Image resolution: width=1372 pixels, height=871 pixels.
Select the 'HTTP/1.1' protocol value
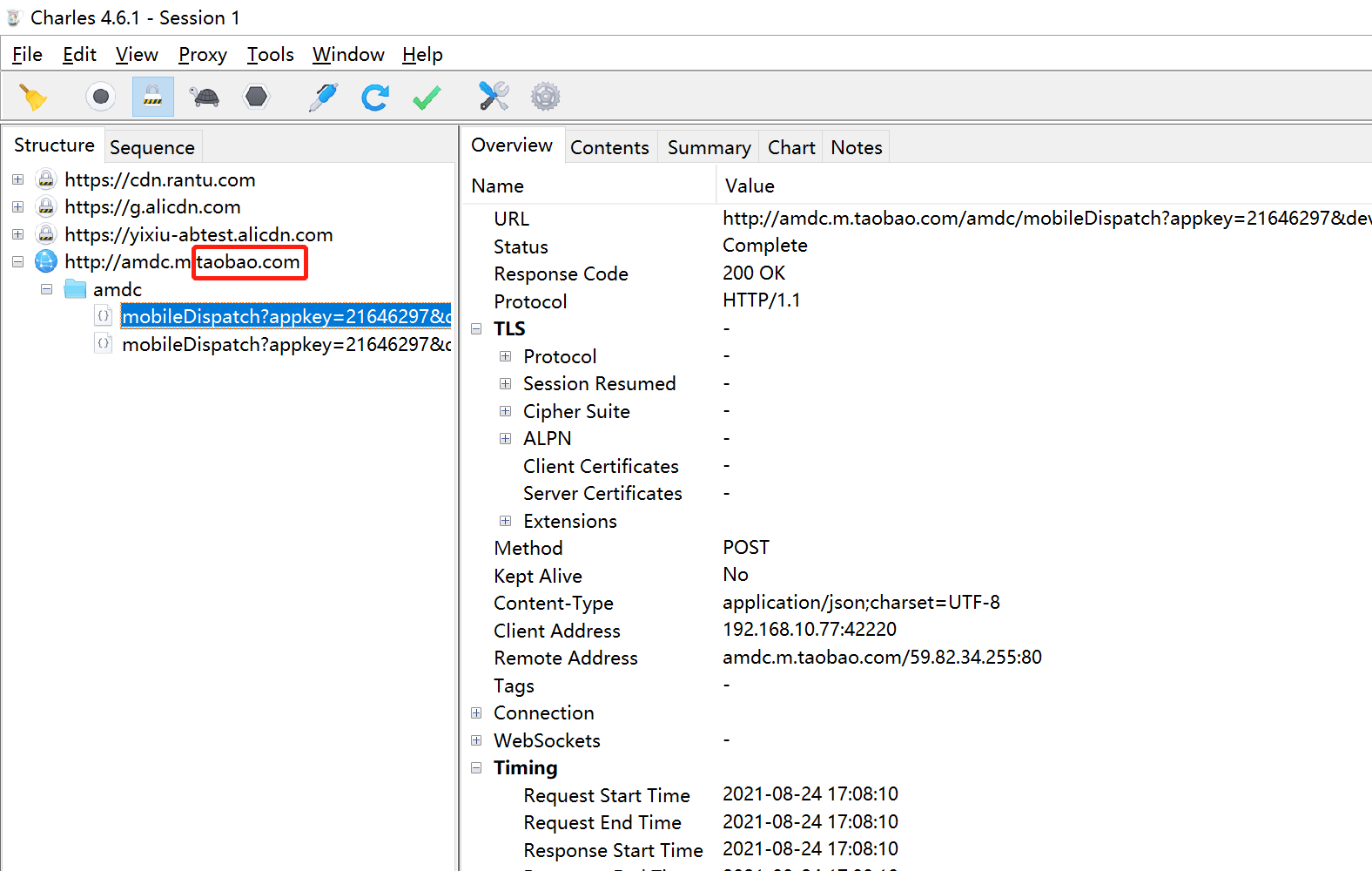(762, 300)
